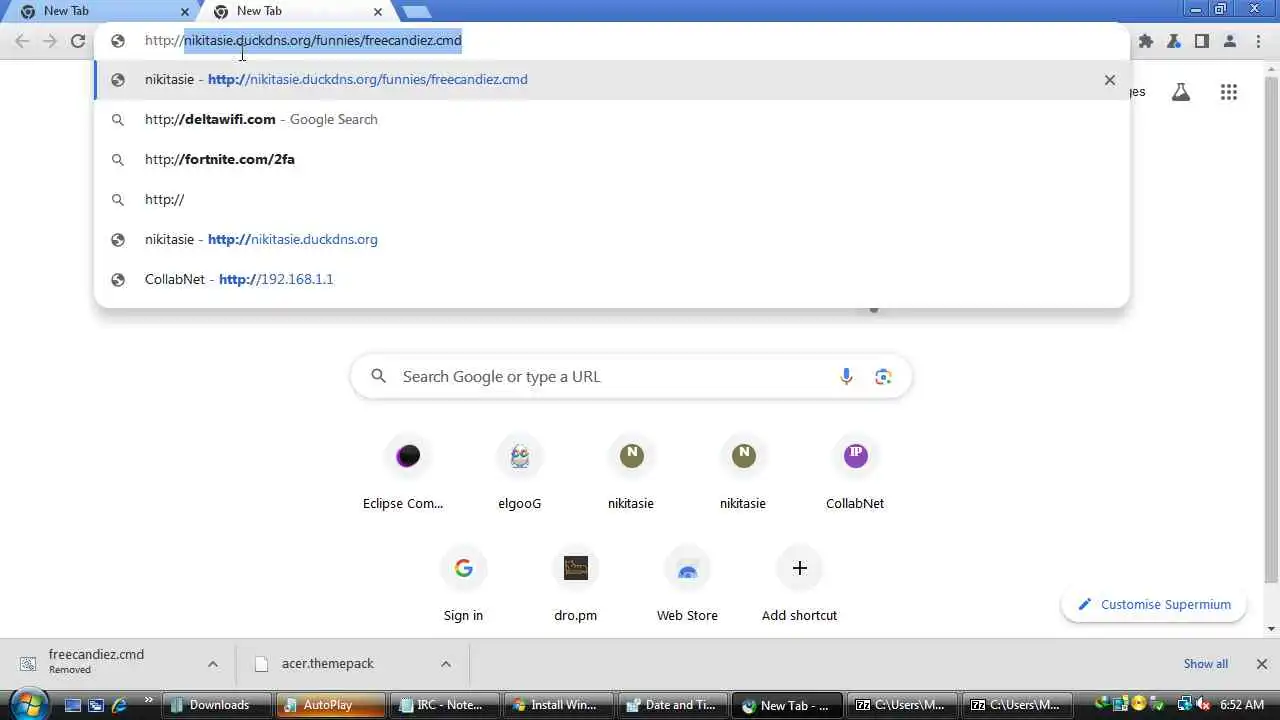
Task: Switch to Install Windows taskbar button
Action: (x=559, y=705)
